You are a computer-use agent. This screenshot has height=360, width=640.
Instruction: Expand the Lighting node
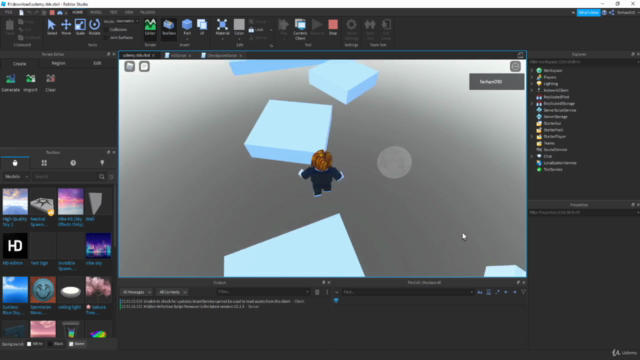[532, 84]
